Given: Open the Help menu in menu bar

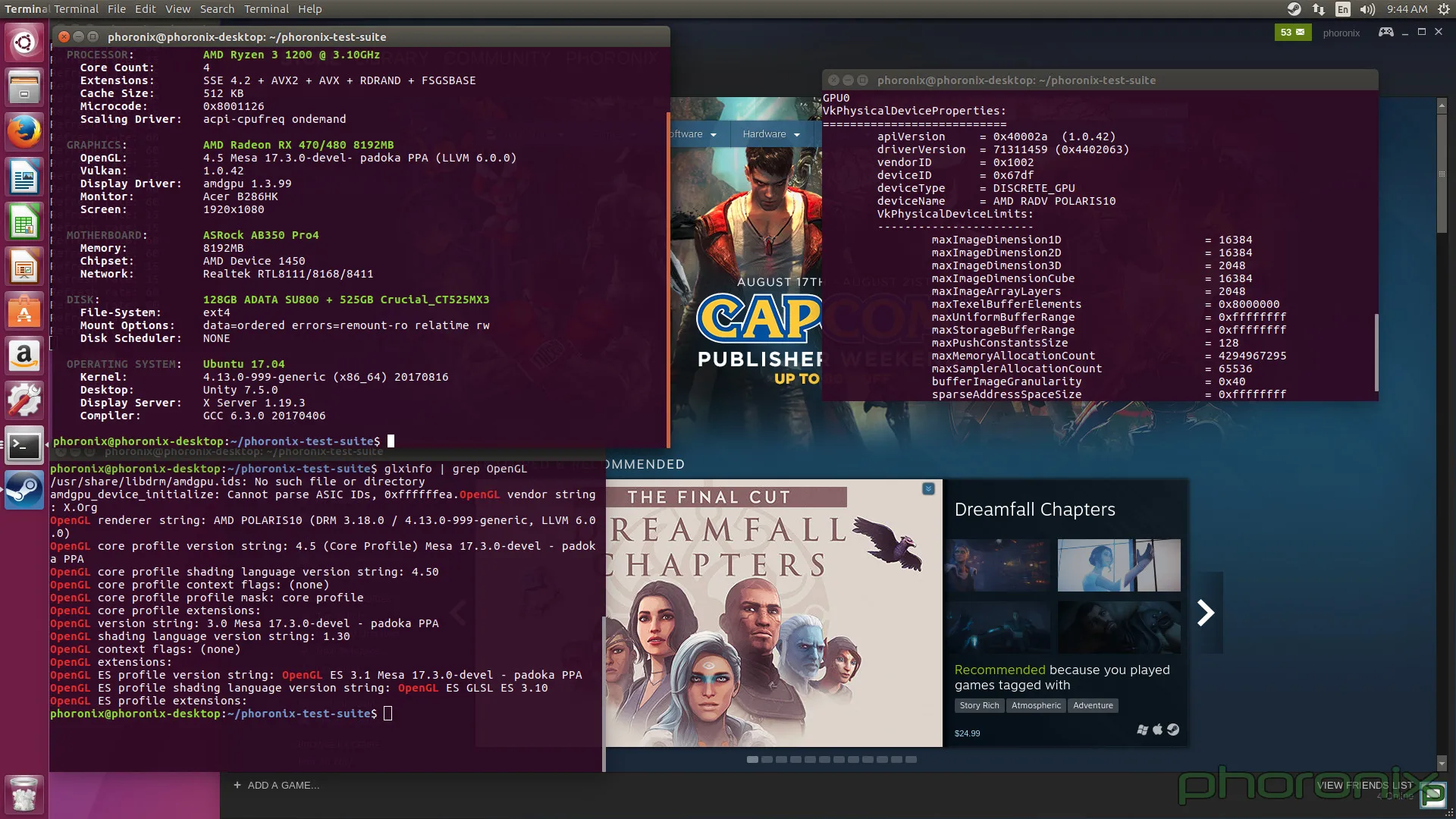Looking at the screenshot, I should pos(309,9).
